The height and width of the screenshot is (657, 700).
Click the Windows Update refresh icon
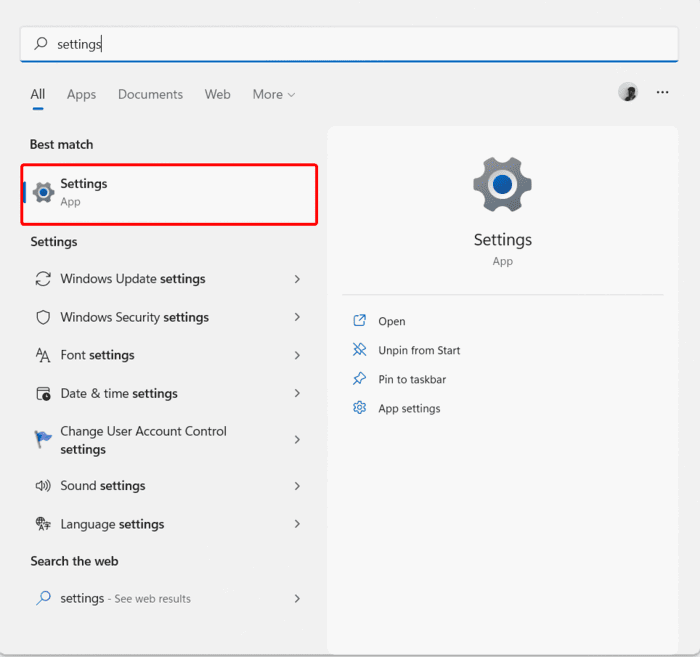(43, 279)
